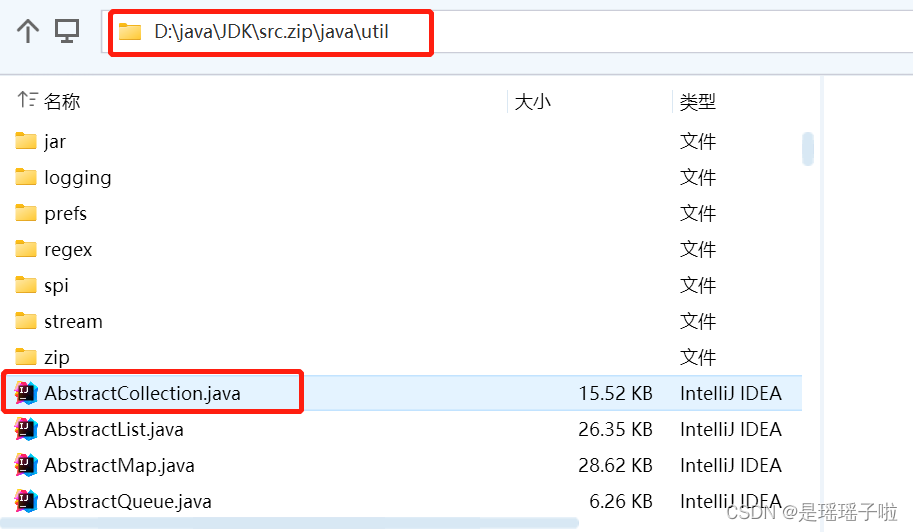Click the regex folder icon
Viewport: 913px width, 532px height.
[26, 249]
